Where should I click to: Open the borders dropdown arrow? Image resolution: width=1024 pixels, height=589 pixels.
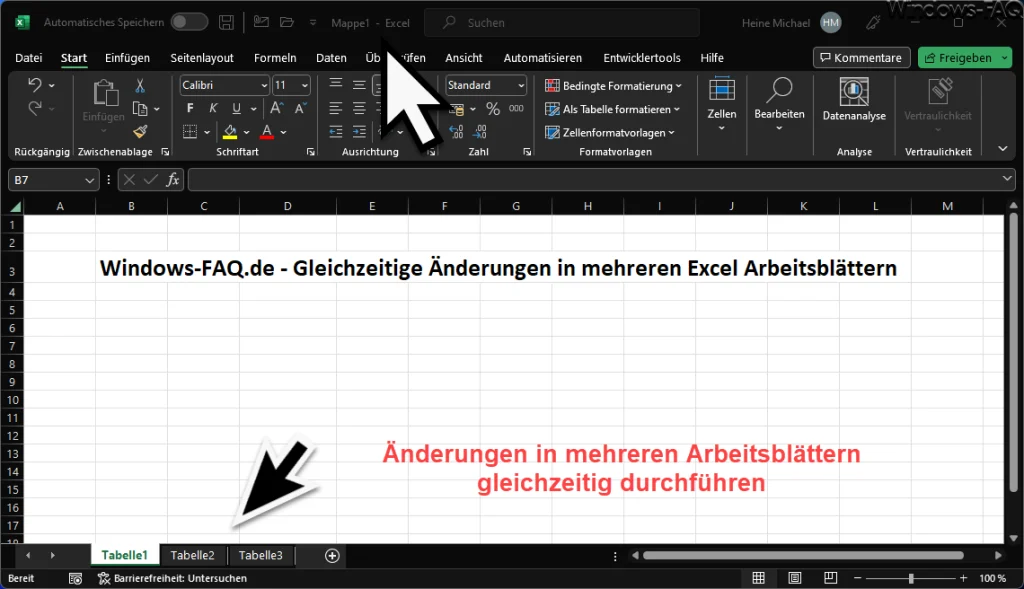point(207,133)
